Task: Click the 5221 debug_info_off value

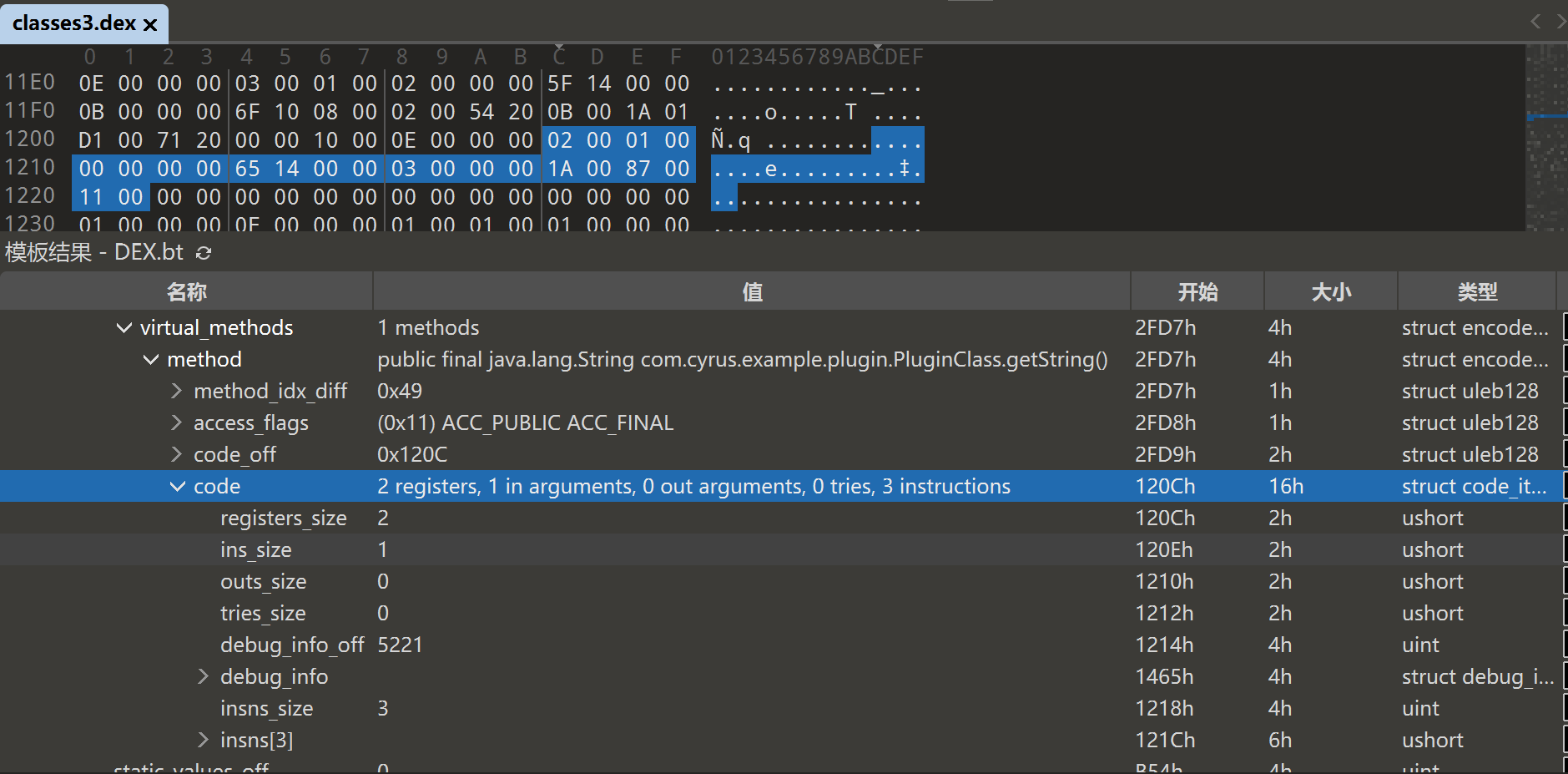Action: click(x=400, y=645)
